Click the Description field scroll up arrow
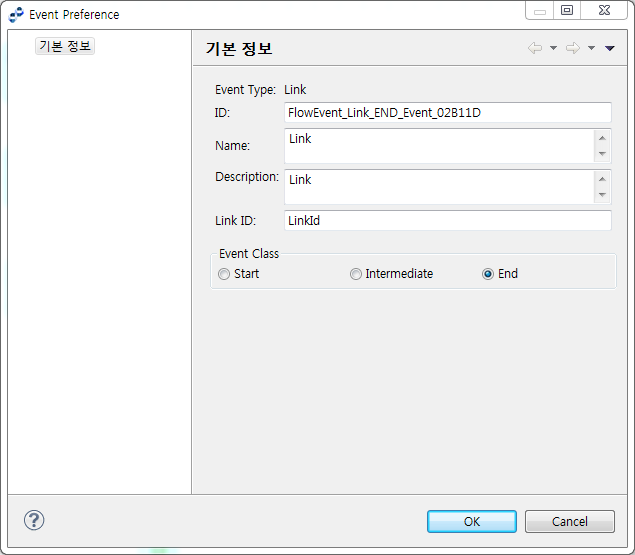The width and height of the screenshot is (635, 555). pos(601,179)
